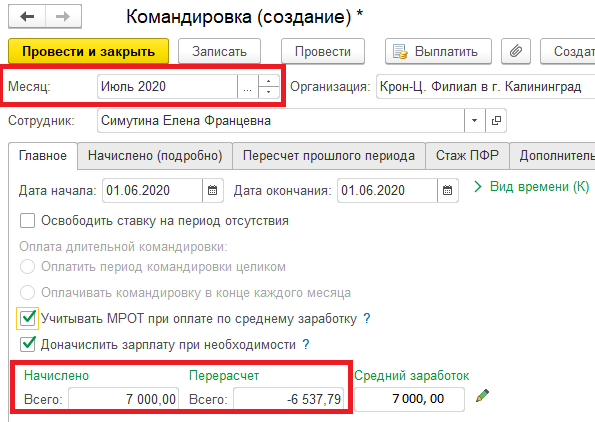Uncheck Учитывать МРОТ при оплате checkbox

pyautogui.click(x=27, y=318)
